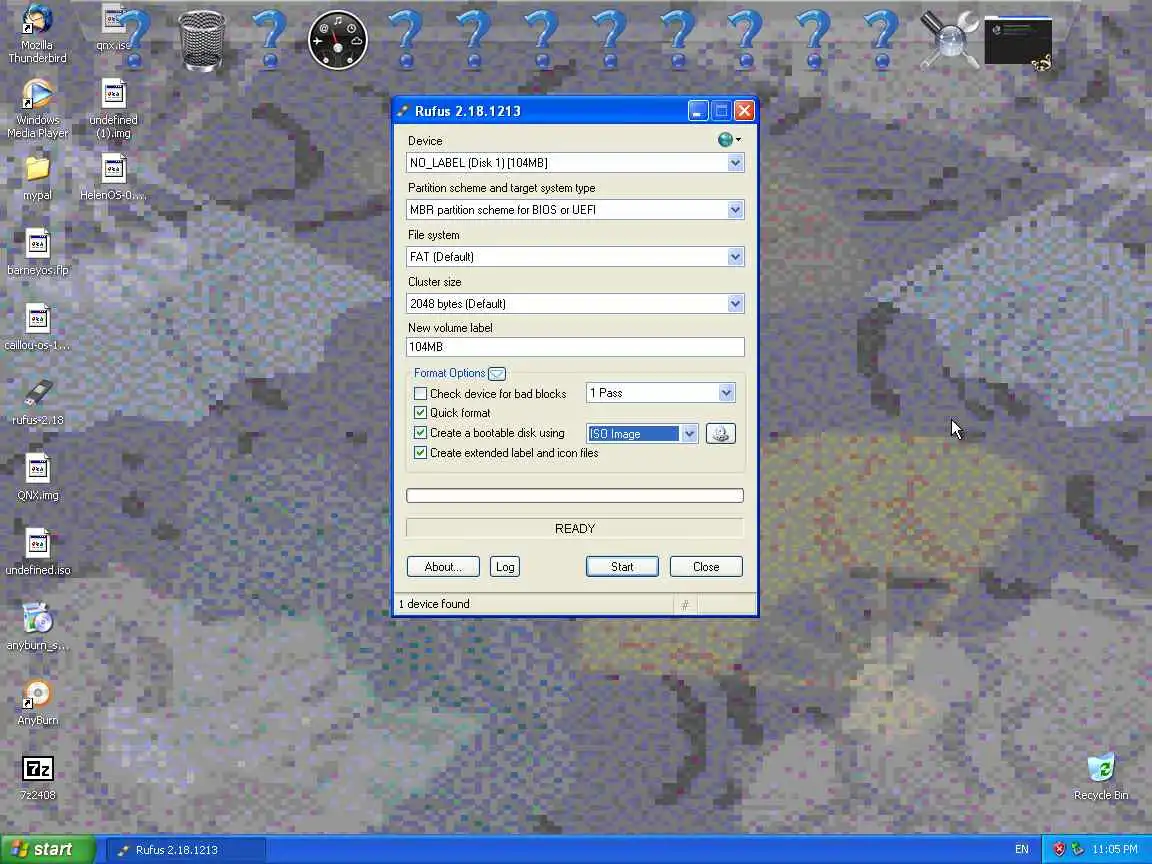Click the red security shield tray icon

[1059, 849]
